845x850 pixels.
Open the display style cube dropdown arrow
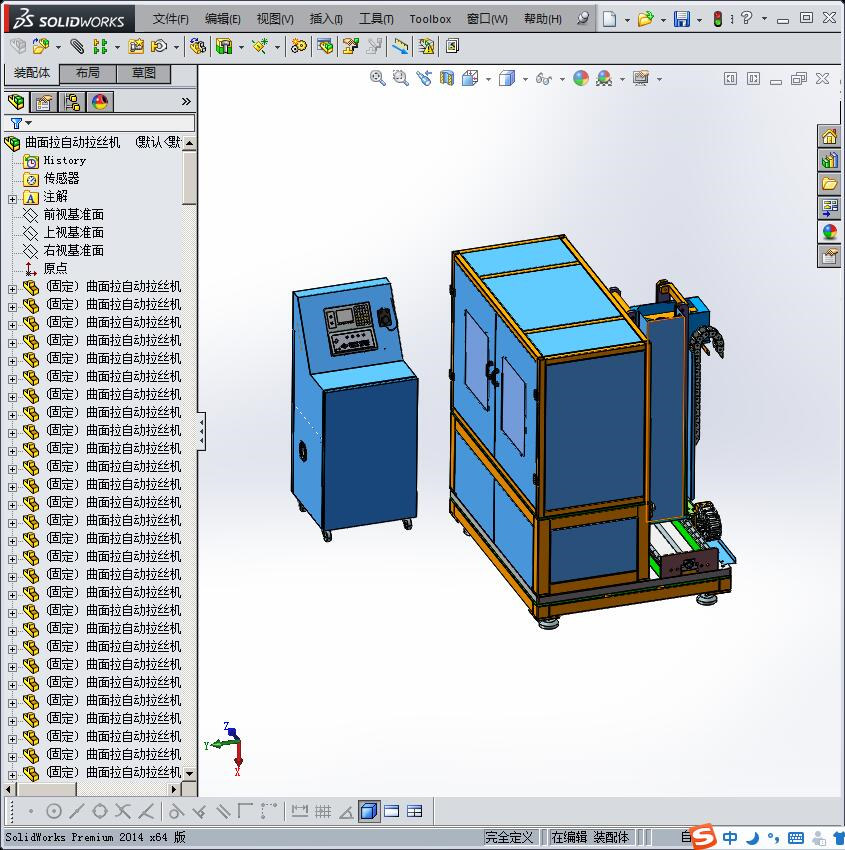point(525,79)
